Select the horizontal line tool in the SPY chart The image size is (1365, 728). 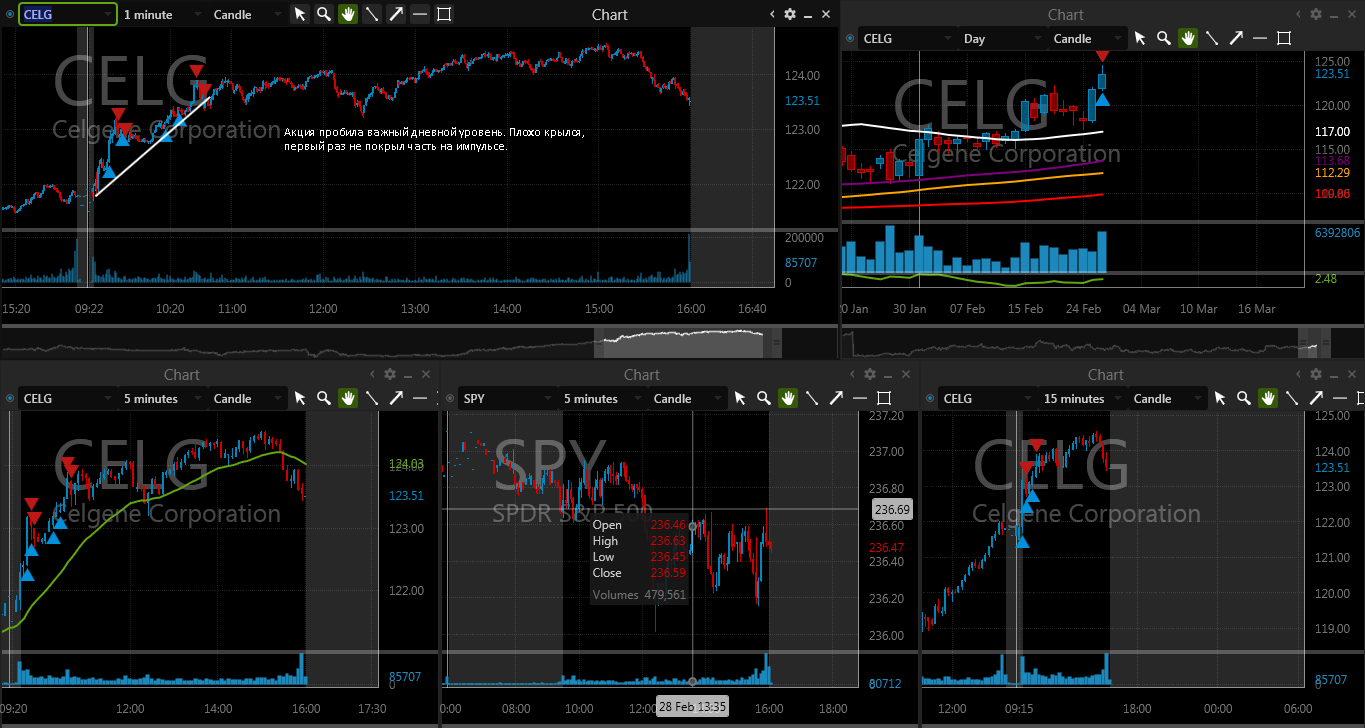tap(860, 398)
